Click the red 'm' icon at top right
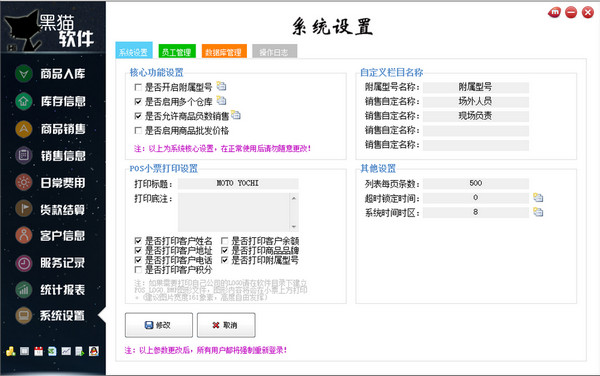 click(554, 13)
